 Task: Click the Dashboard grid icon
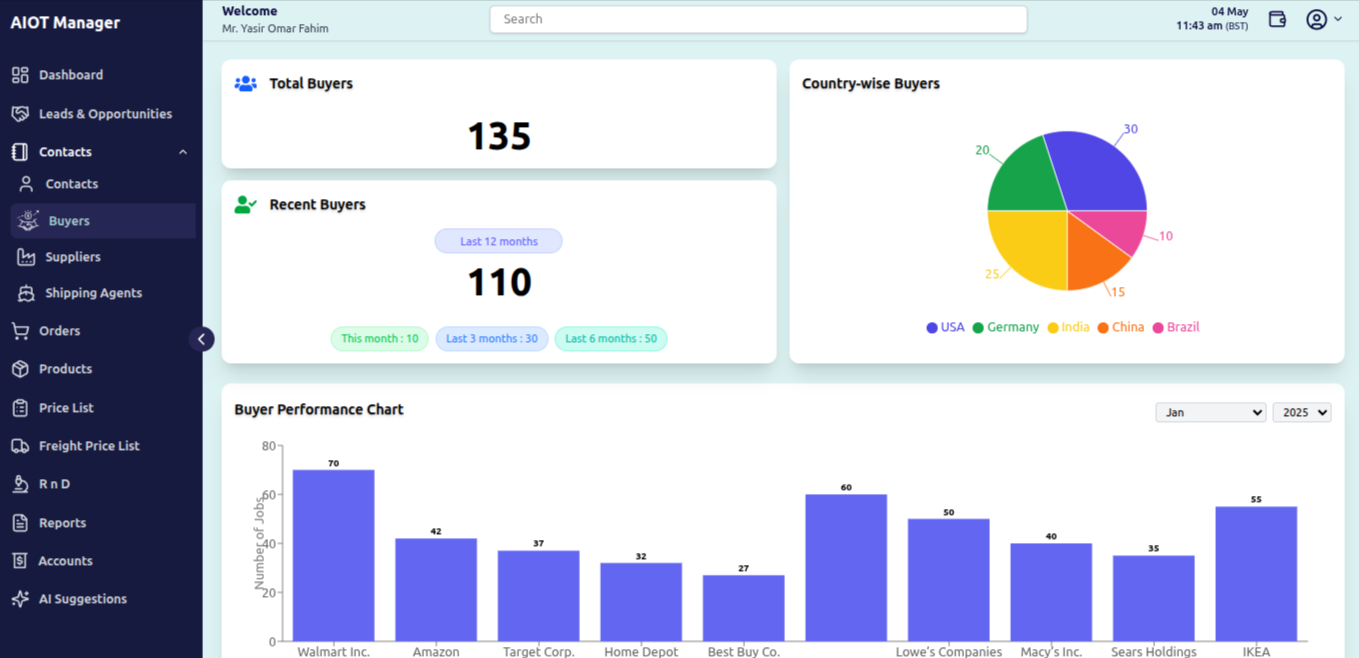[x=20, y=75]
